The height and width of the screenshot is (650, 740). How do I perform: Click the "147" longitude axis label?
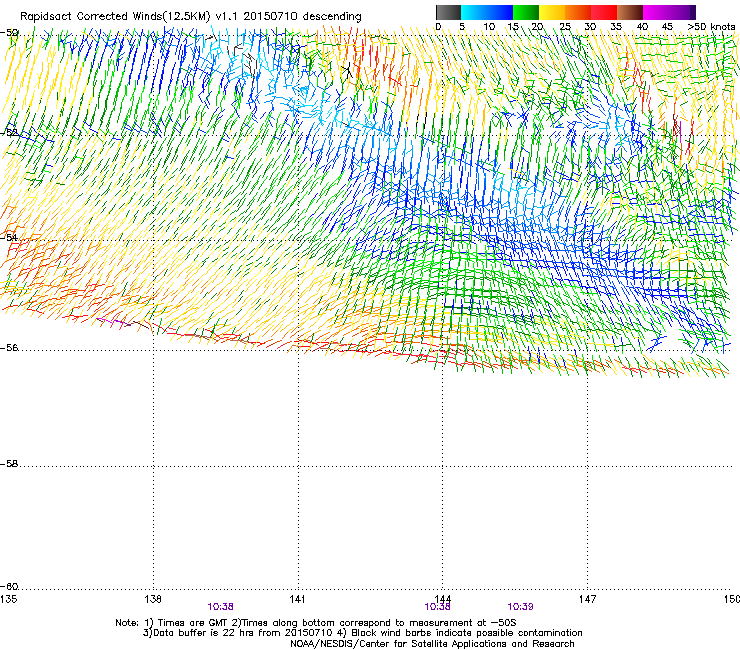coord(587,599)
